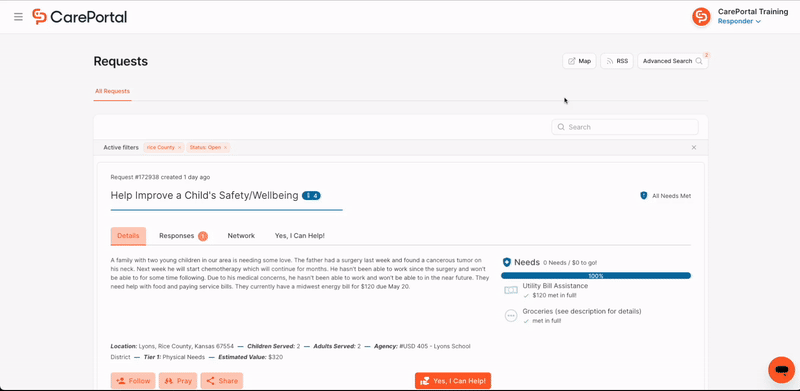Expand the Responder role dropdown

point(739,21)
